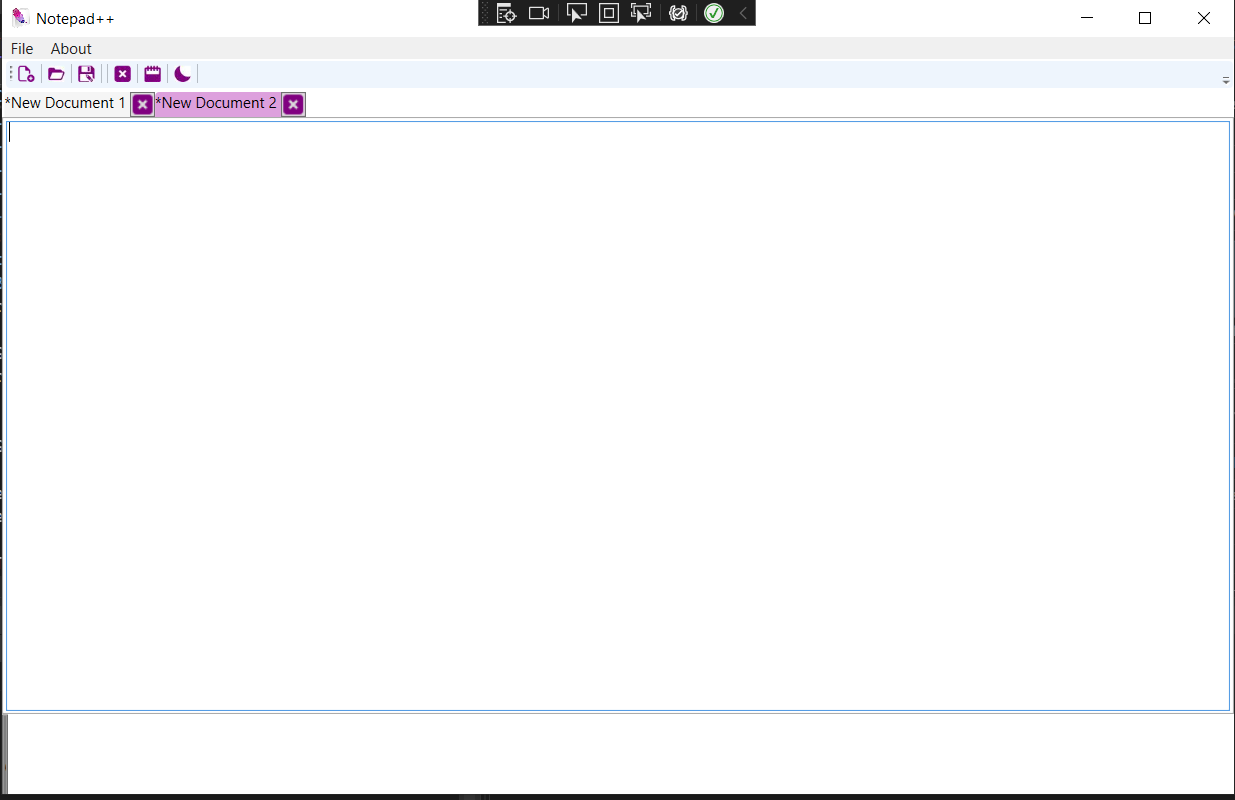Click the camera recording icon in the overlay bar
Screen dimensions: 1235x800
(539, 13)
